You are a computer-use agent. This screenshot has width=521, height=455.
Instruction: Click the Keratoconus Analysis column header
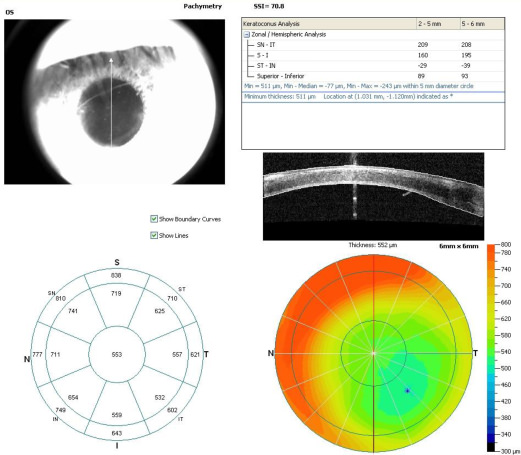point(329,24)
